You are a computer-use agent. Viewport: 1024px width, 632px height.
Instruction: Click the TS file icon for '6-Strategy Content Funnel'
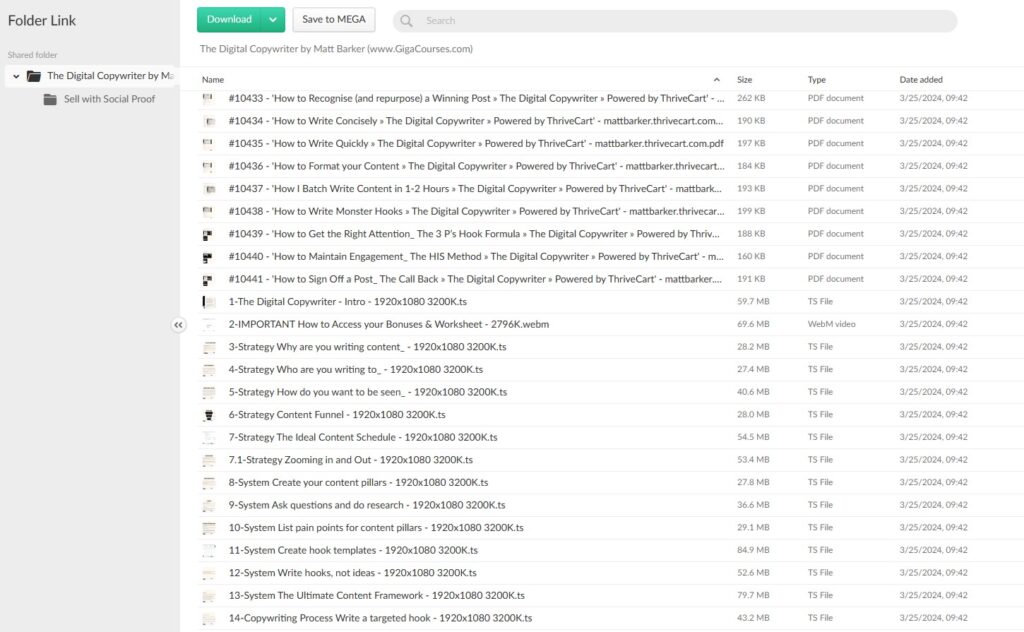[210, 414]
